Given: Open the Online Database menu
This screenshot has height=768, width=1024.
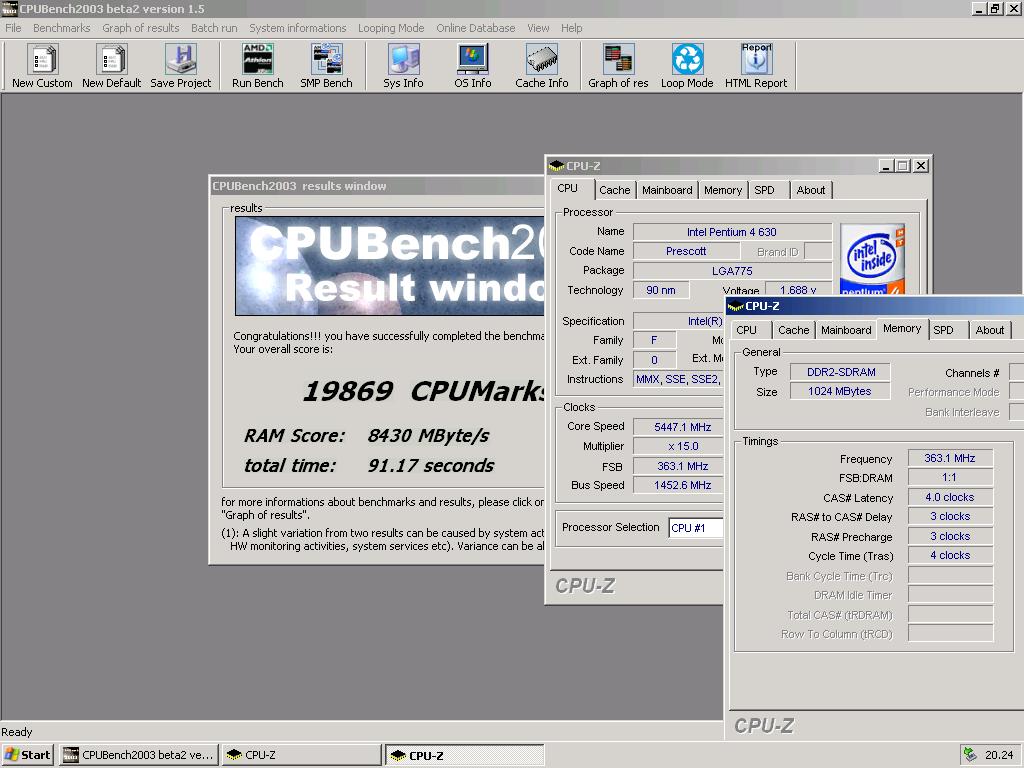Looking at the screenshot, I should pos(475,28).
